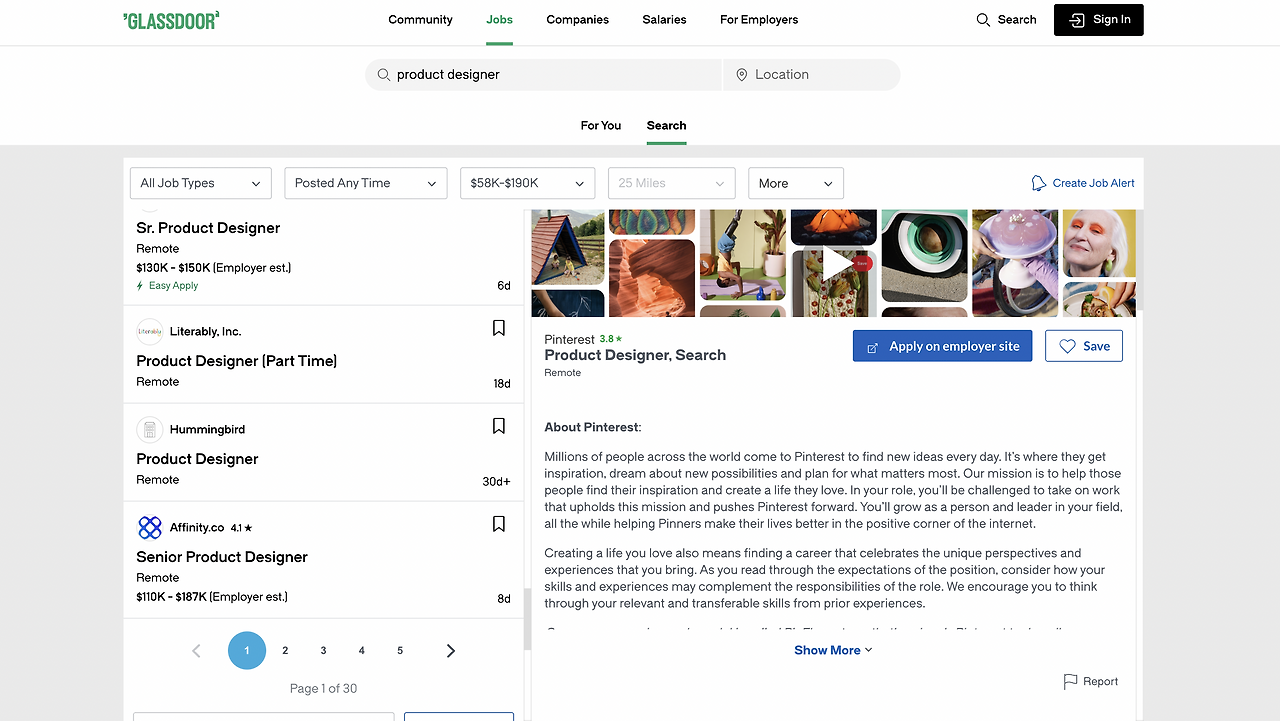Viewport: 1280px width, 721px height.
Task: Click the Page 1 of 30 text
Action: (x=323, y=689)
